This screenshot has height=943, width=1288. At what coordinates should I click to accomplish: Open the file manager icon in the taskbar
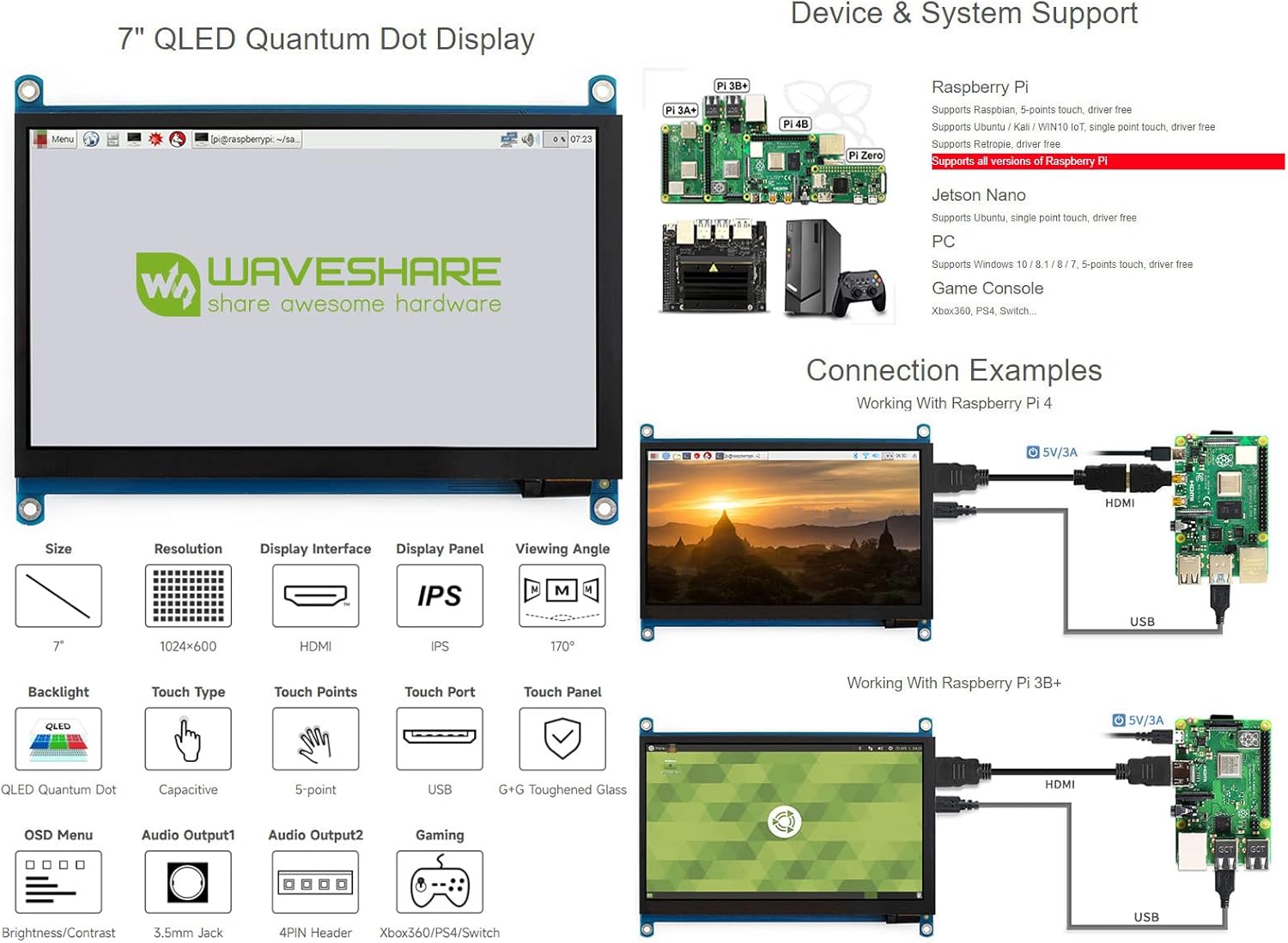[x=112, y=139]
